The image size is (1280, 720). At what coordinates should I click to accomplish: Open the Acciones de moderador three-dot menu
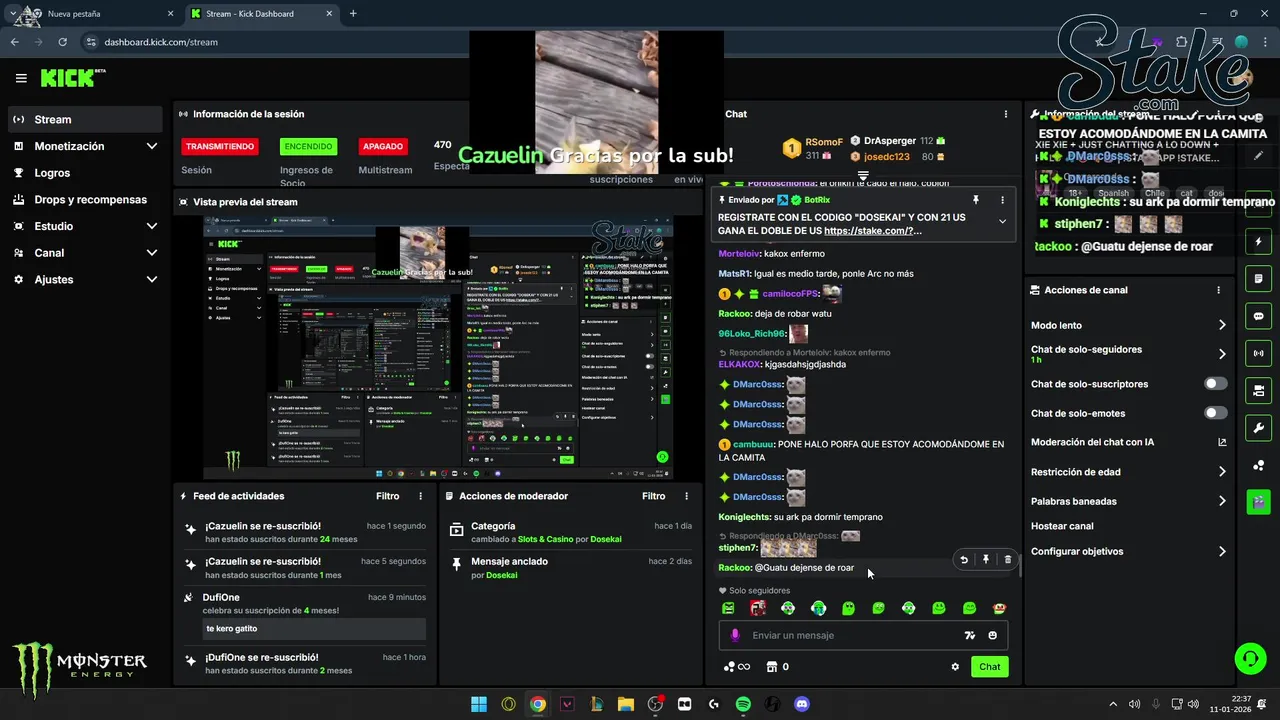click(x=686, y=496)
